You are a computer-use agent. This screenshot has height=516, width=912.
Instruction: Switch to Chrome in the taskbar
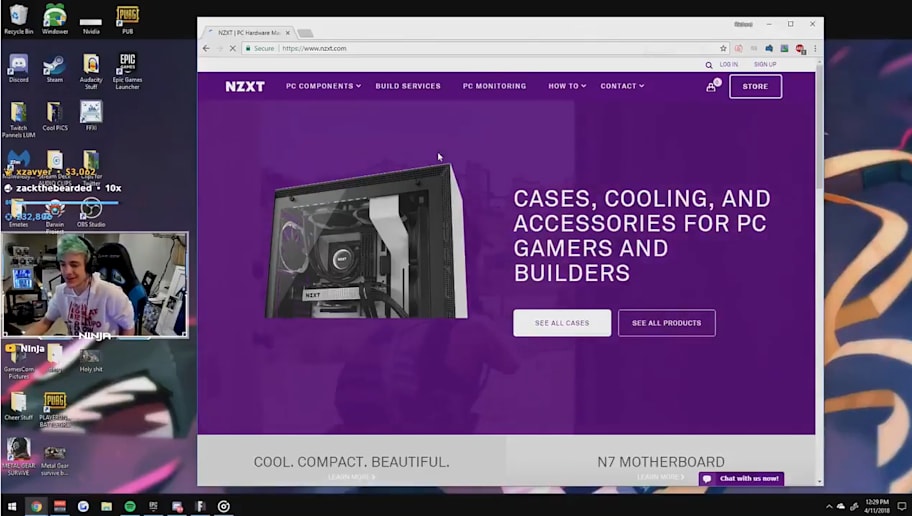coord(36,507)
